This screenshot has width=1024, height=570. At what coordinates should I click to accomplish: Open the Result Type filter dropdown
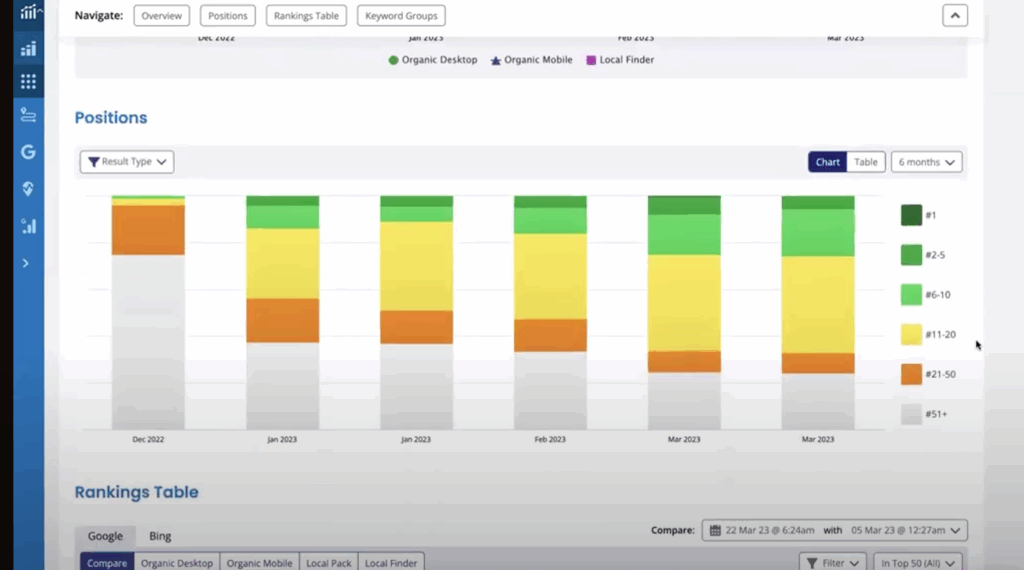tap(127, 162)
